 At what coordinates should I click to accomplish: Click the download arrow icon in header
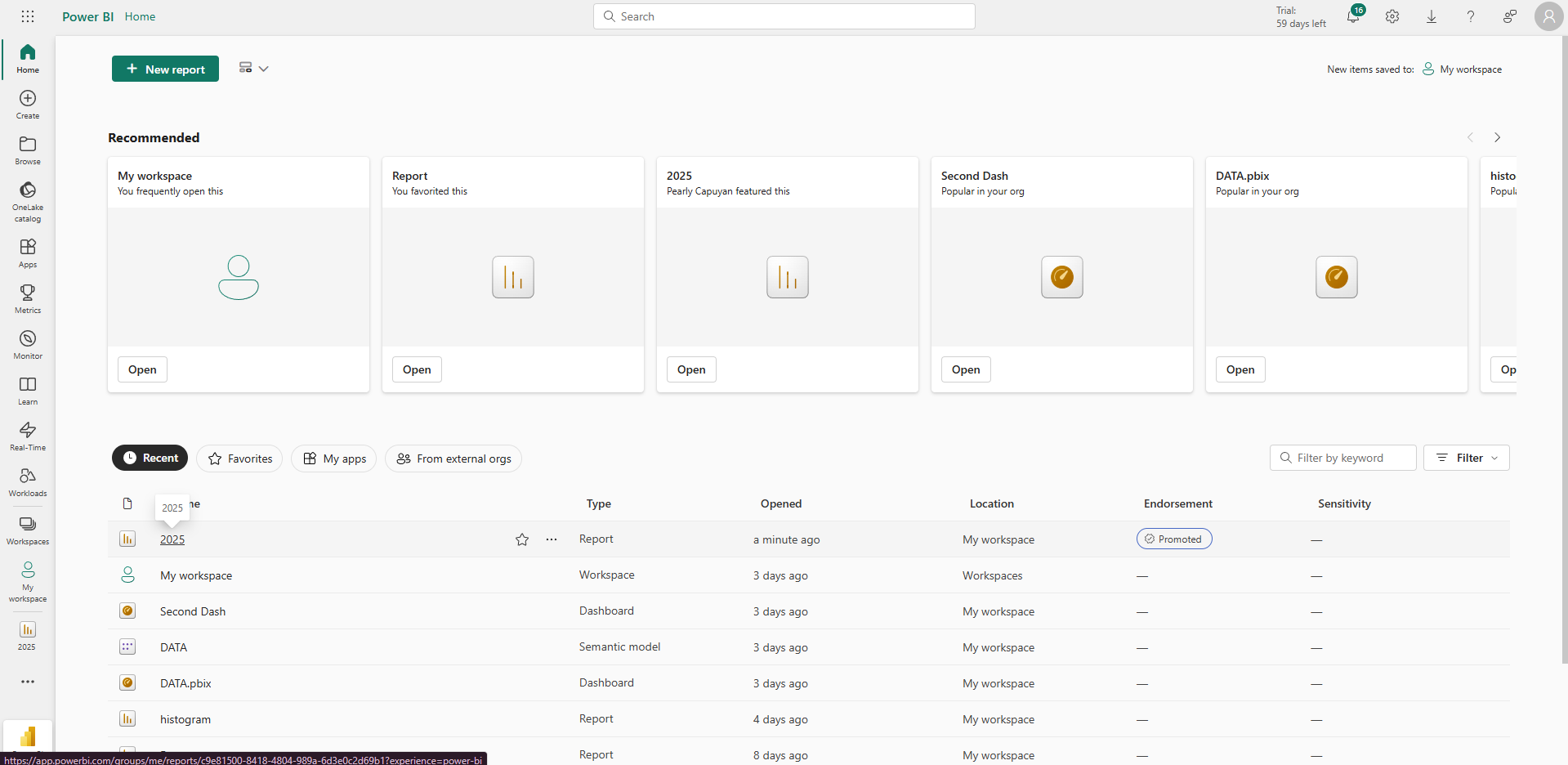click(1432, 16)
